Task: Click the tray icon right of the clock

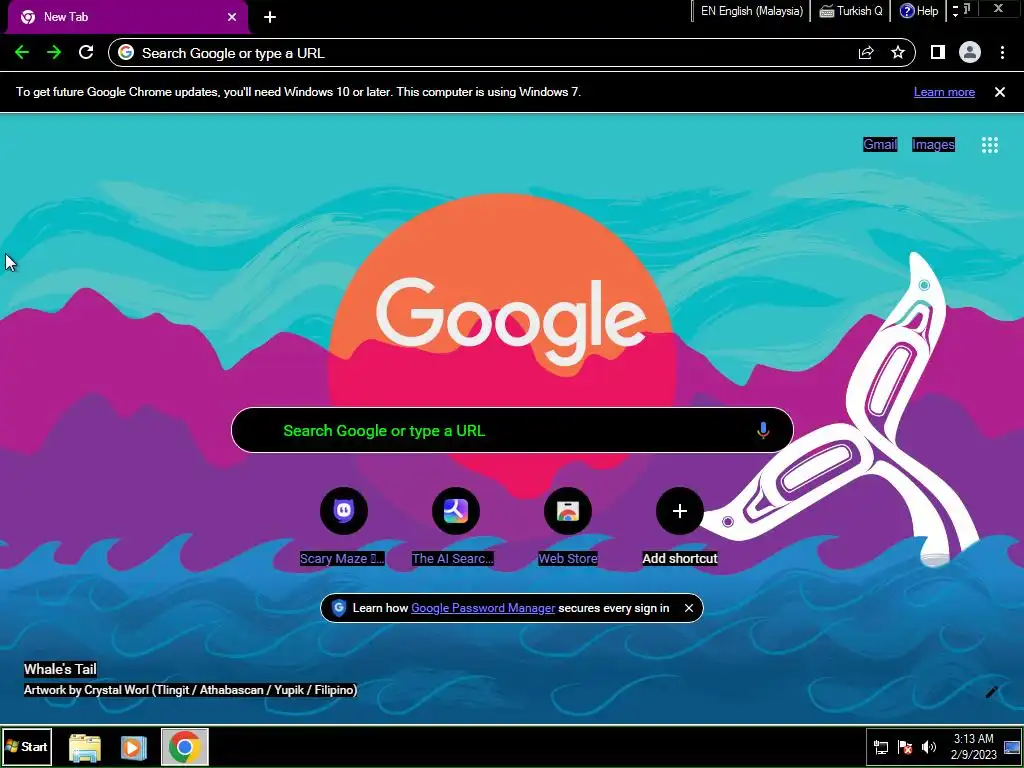Action: tap(1012, 747)
